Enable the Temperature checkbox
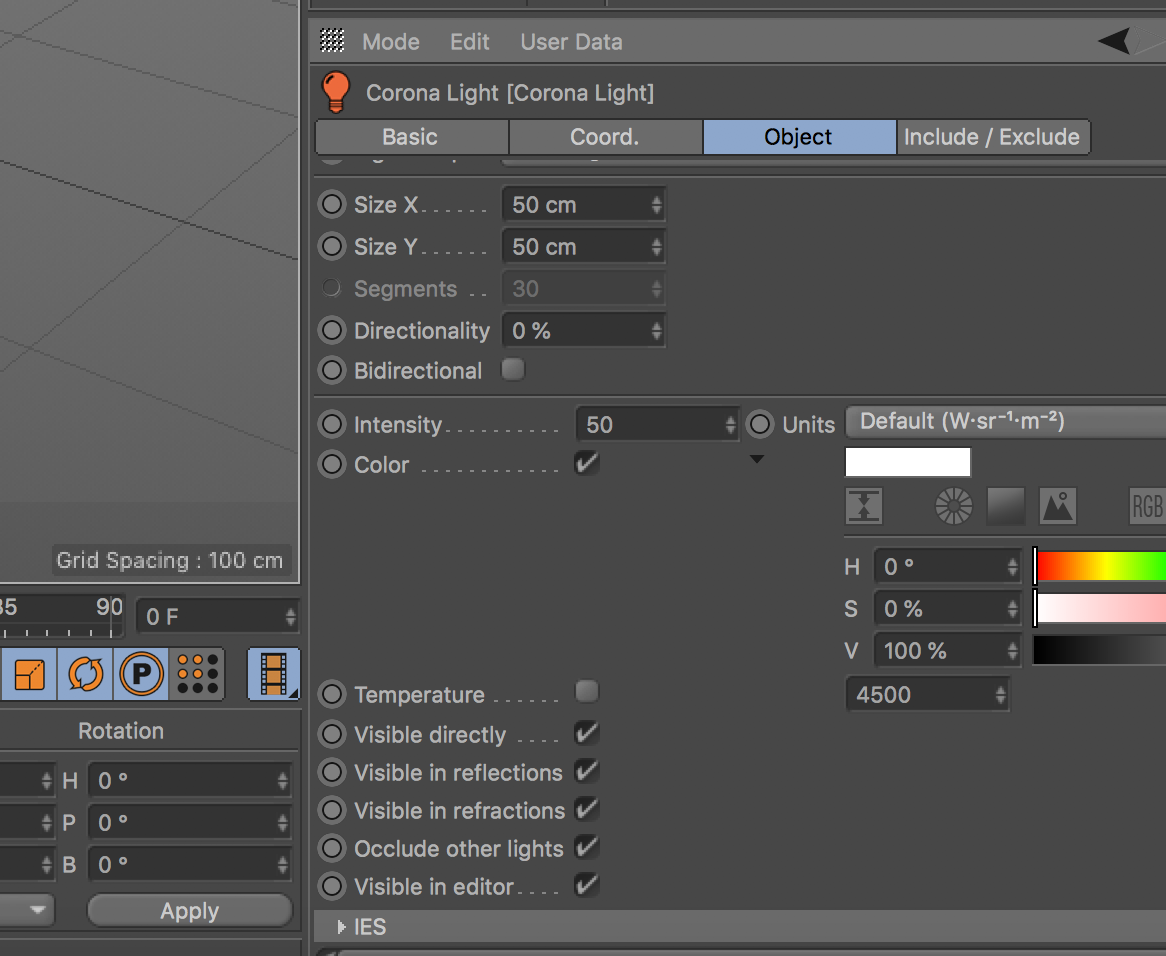The width and height of the screenshot is (1166, 956). [587, 691]
